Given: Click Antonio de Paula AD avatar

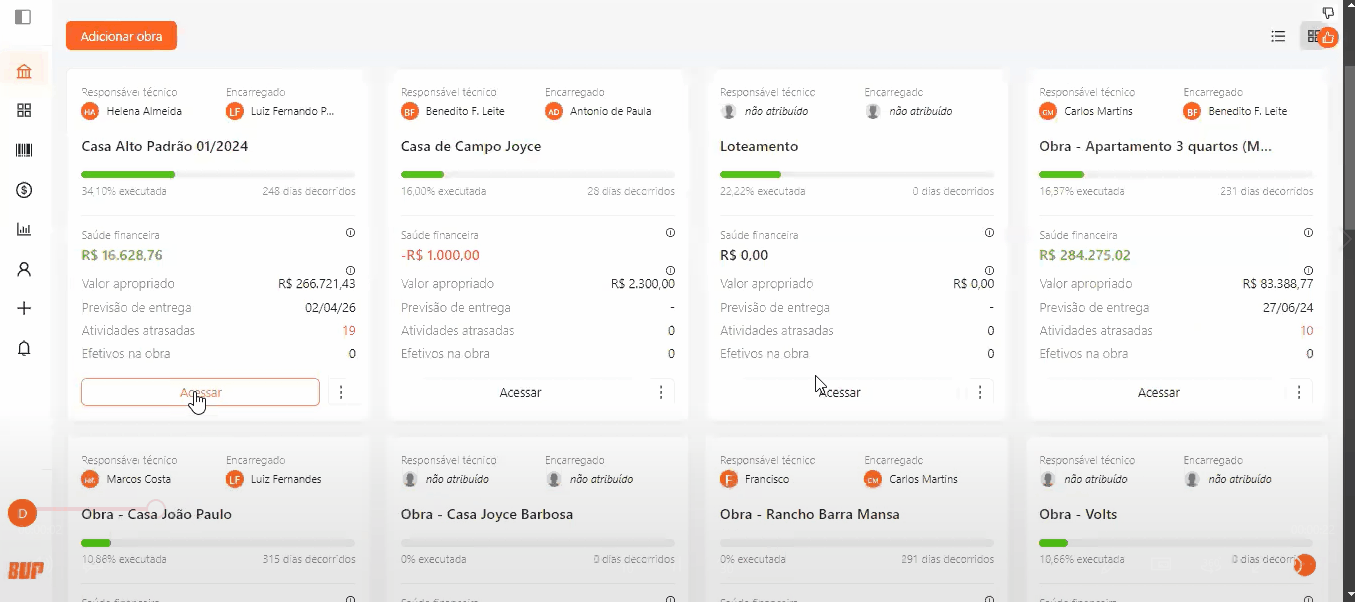Looking at the screenshot, I should [x=554, y=111].
